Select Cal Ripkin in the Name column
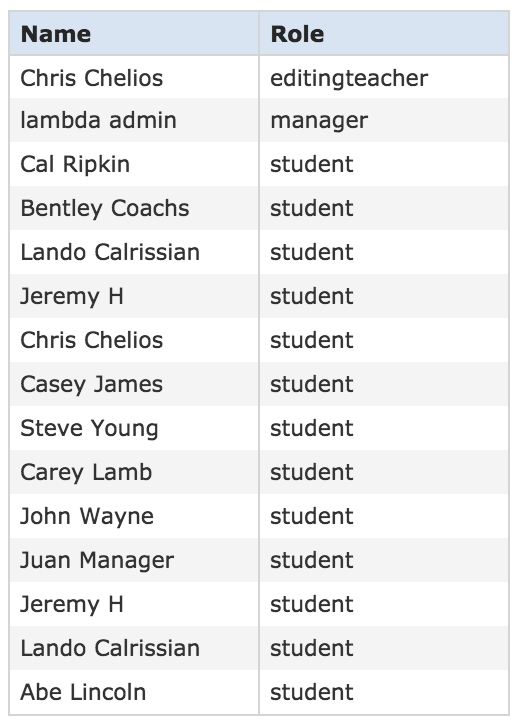The height and width of the screenshot is (728, 524). click(75, 164)
